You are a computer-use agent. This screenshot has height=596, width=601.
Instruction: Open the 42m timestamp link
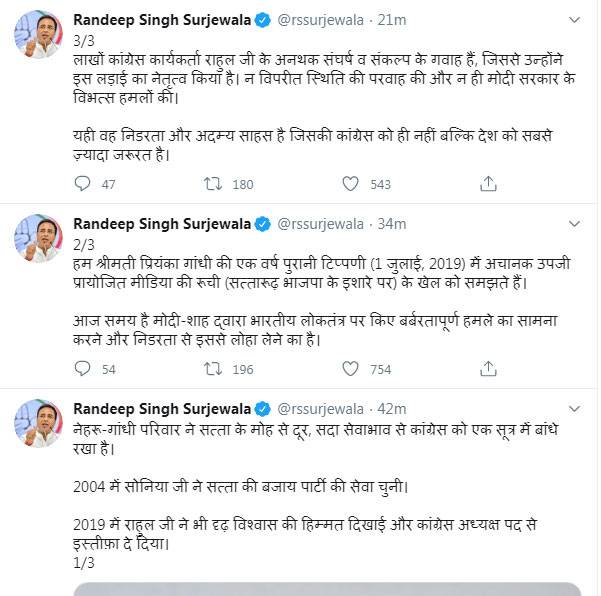coord(393,408)
